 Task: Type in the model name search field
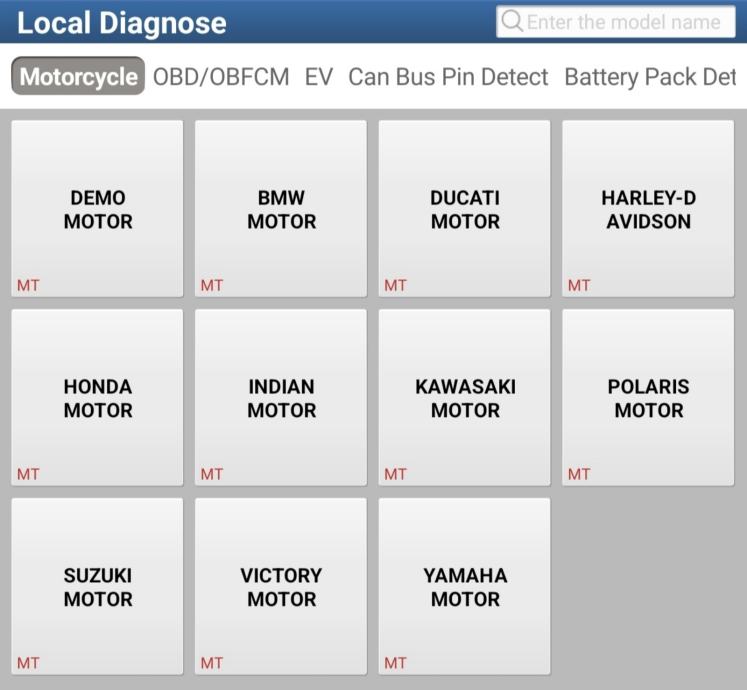click(624, 22)
